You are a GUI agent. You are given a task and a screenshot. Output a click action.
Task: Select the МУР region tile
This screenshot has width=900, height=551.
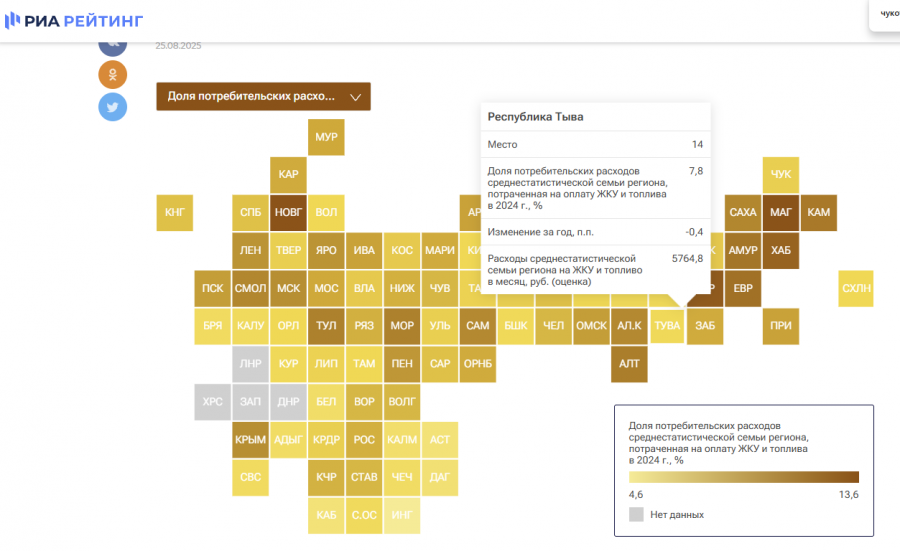coord(326,137)
